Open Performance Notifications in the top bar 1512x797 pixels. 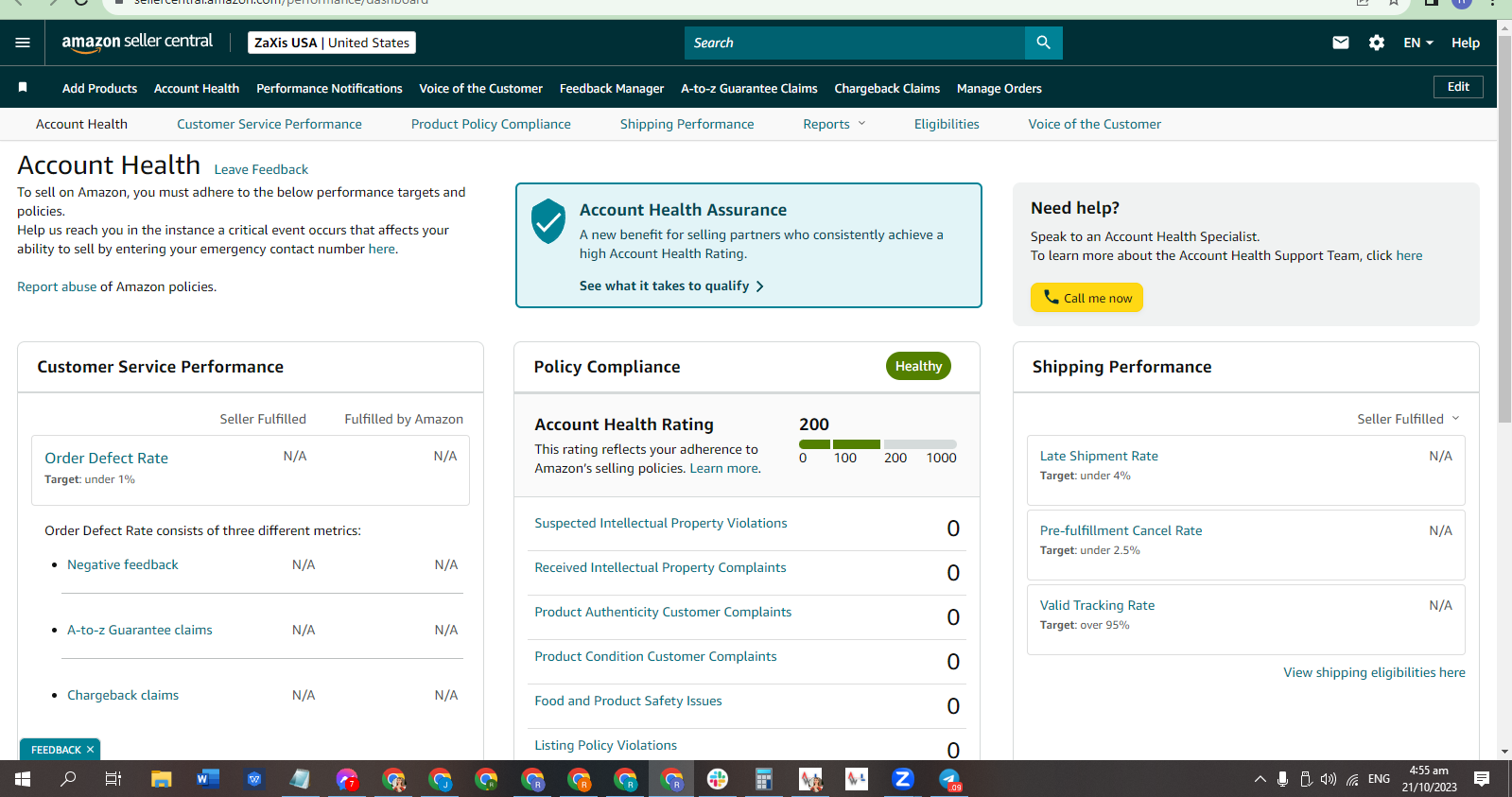point(329,88)
